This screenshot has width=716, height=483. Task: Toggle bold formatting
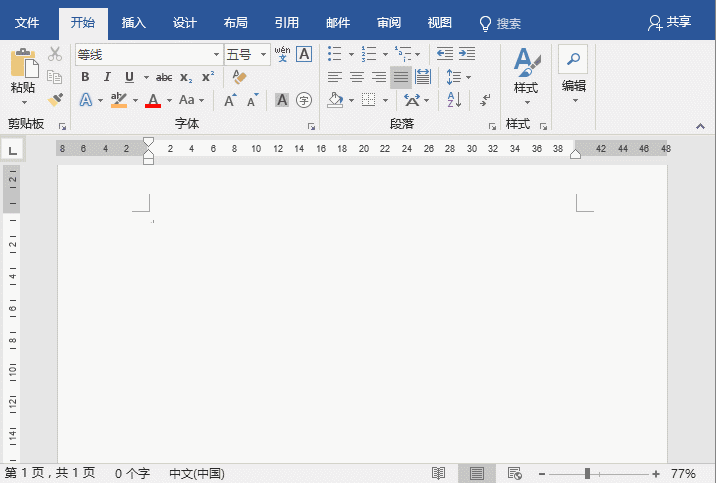(85, 77)
